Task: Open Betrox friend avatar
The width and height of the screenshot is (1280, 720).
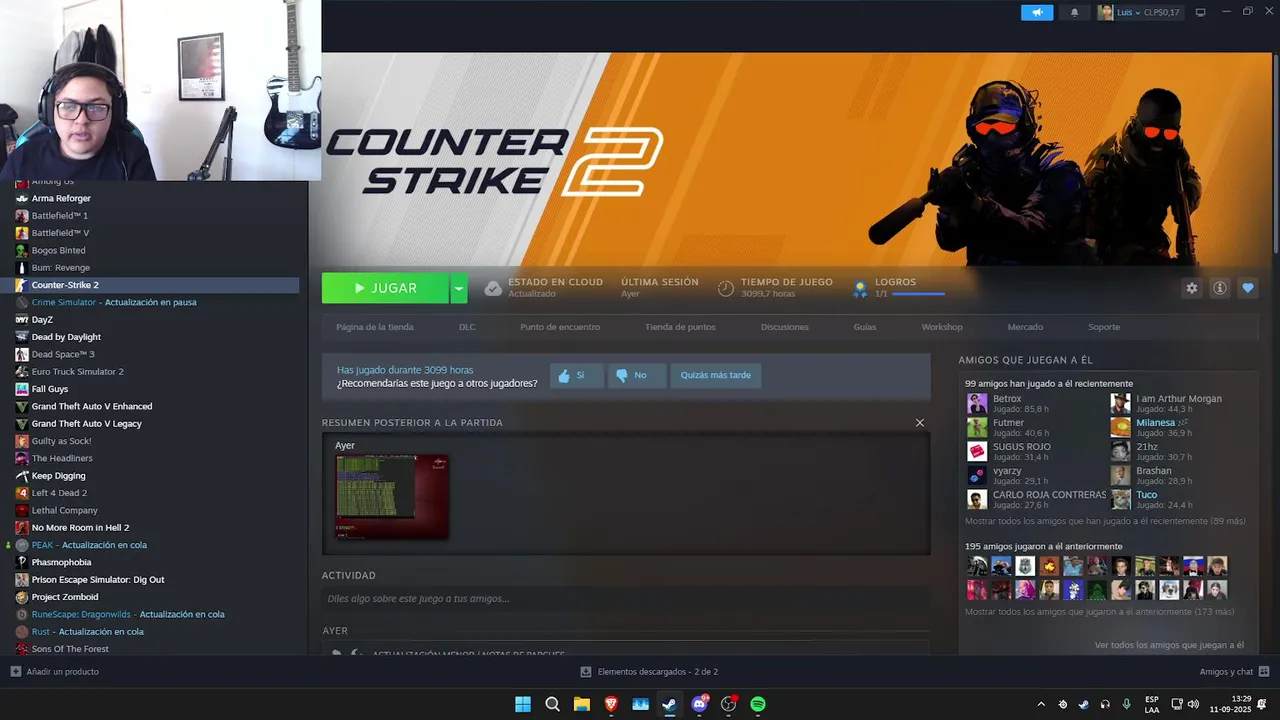Action: 977,403
